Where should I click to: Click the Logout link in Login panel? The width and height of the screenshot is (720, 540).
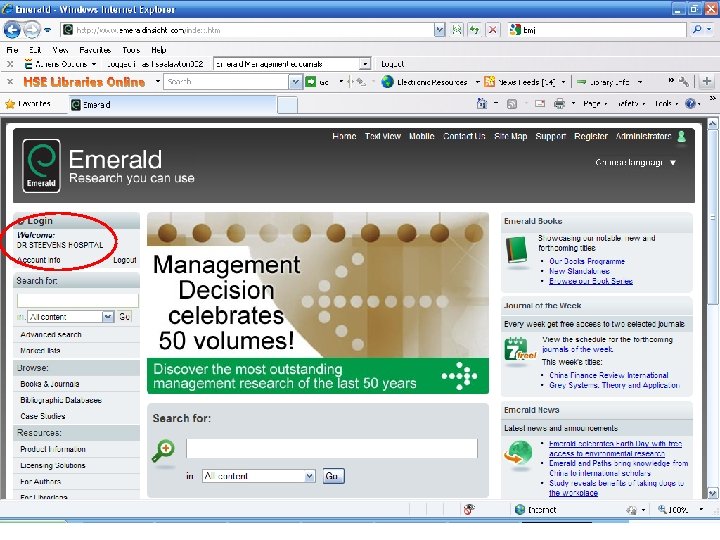(x=125, y=260)
